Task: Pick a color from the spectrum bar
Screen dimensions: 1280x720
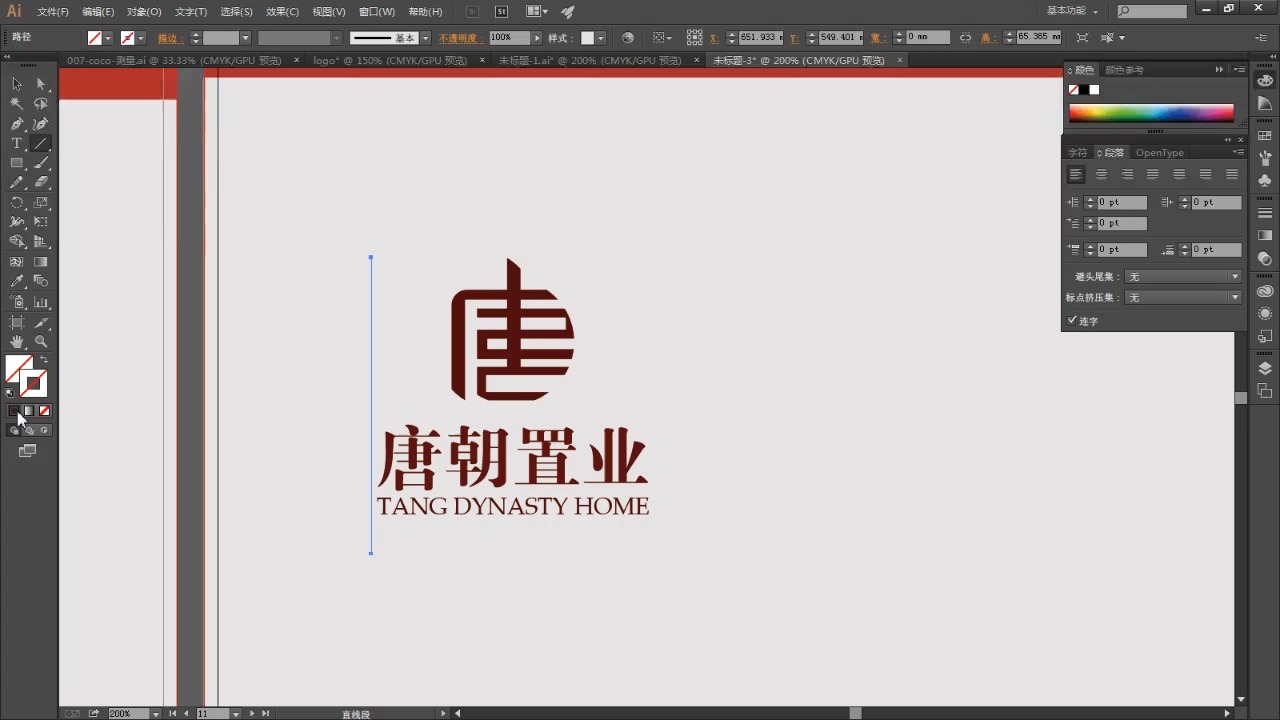Action: (1151, 113)
